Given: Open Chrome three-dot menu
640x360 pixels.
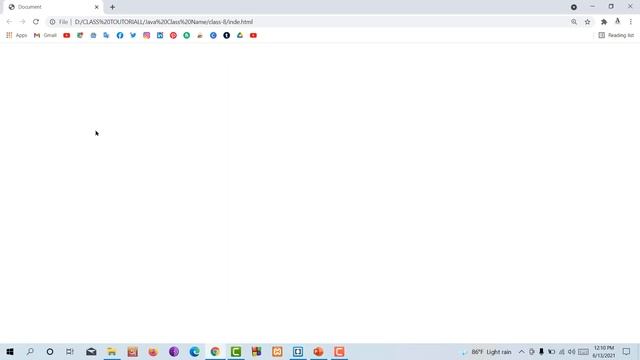Looking at the screenshot, I should tap(631, 22).
